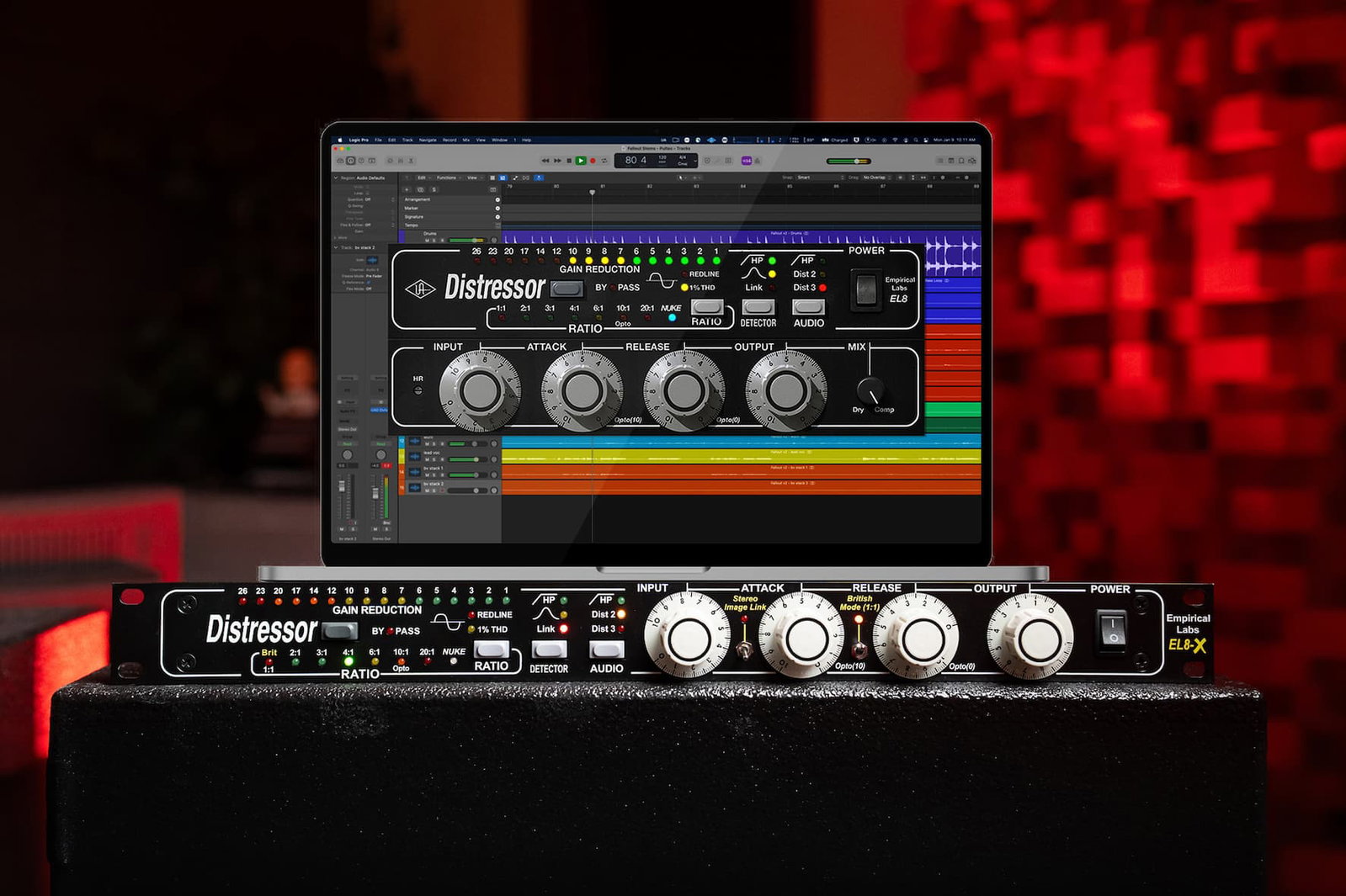Click the add track plus button
The image size is (1346, 896).
407,189
